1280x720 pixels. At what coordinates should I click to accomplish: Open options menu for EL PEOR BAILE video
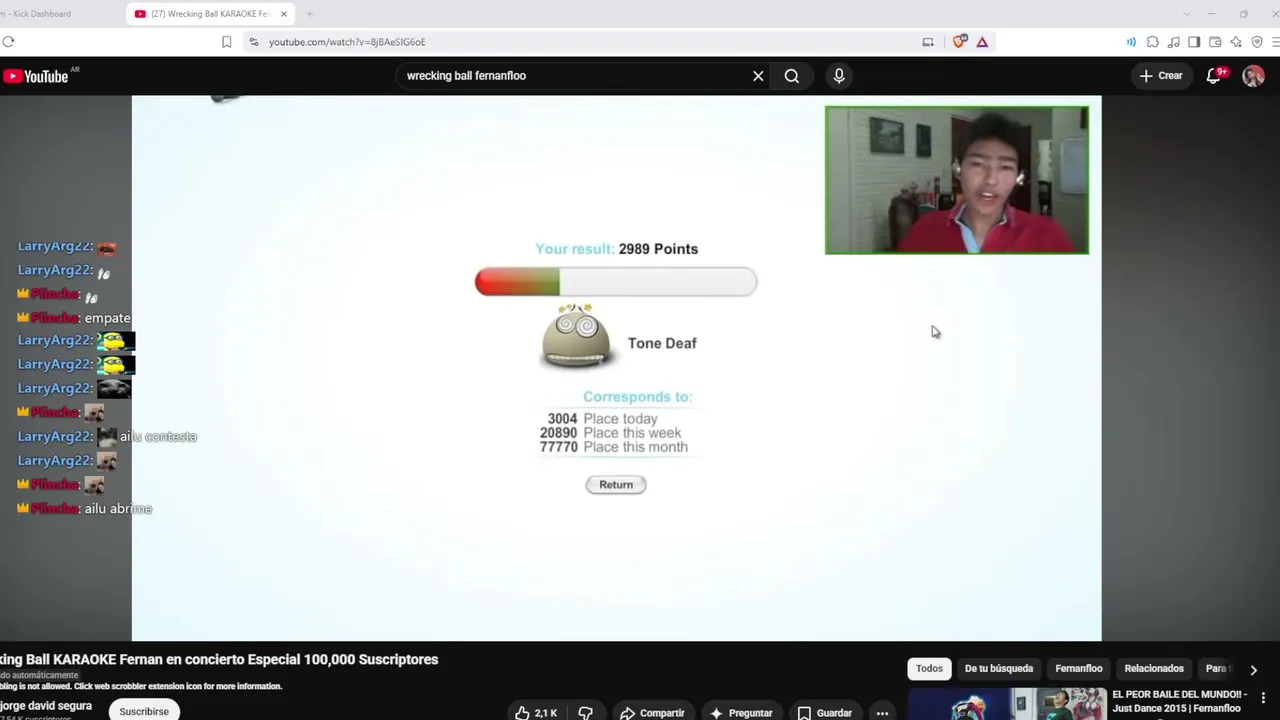tap(1264, 698)
